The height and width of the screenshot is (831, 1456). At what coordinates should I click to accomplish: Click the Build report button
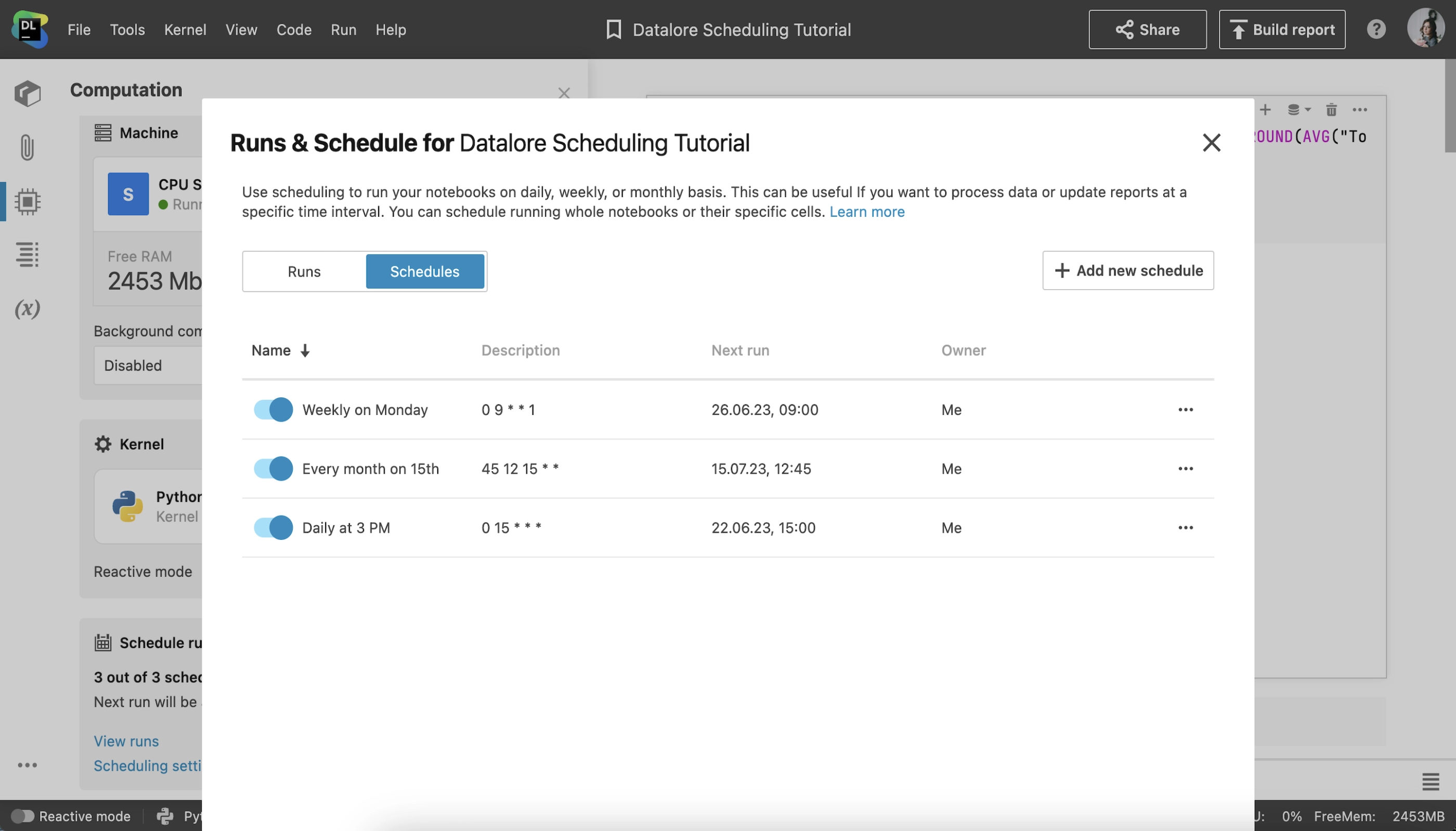[x=1281, y=30]
